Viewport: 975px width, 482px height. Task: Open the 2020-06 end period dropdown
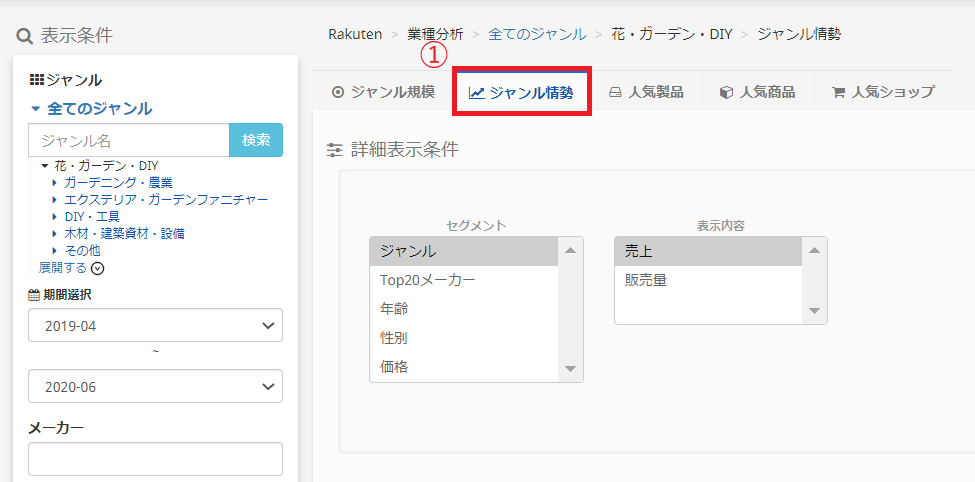point(155,386)
